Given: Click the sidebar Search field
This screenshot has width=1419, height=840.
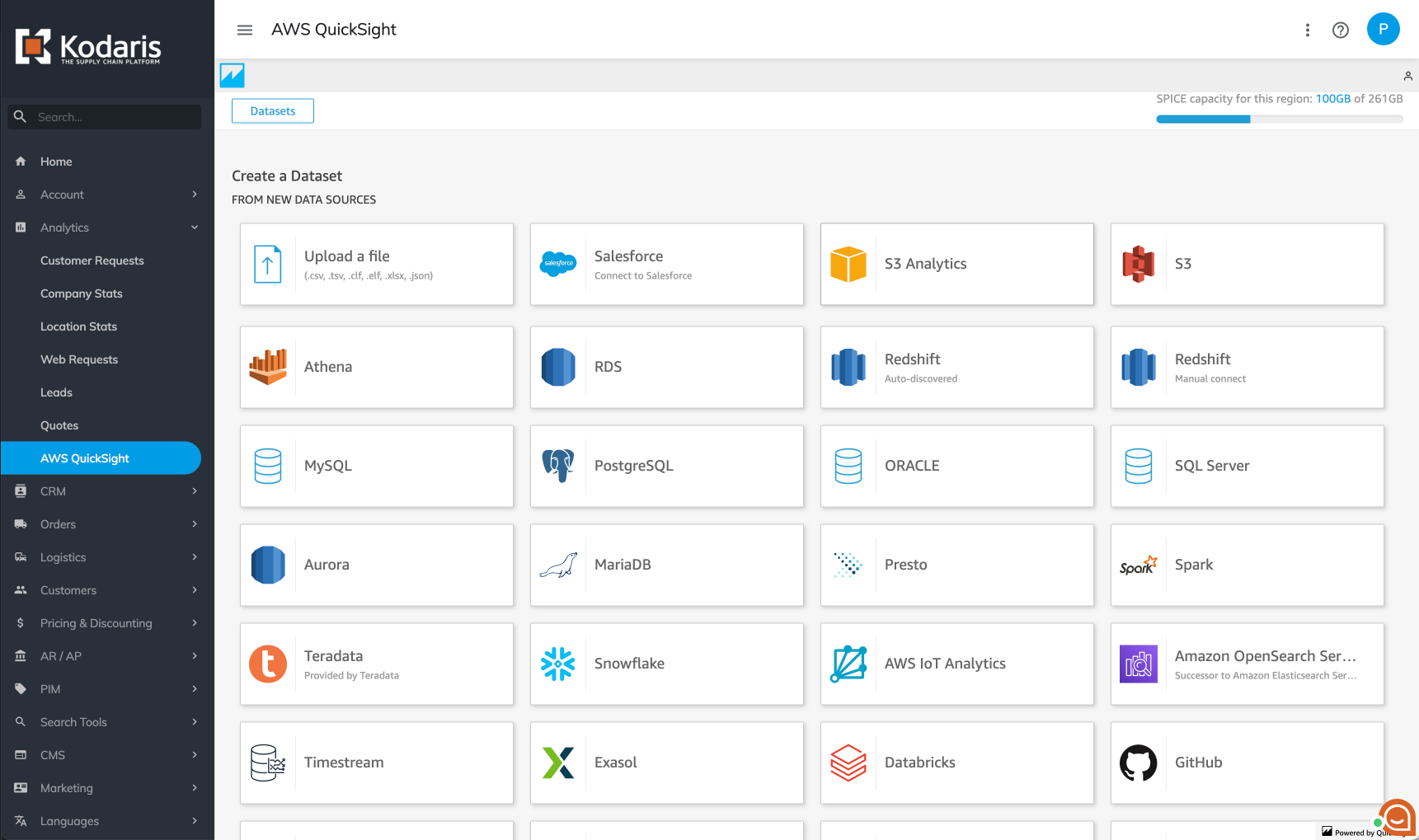Looking at the screenshot, I should (x=104, y=117).
